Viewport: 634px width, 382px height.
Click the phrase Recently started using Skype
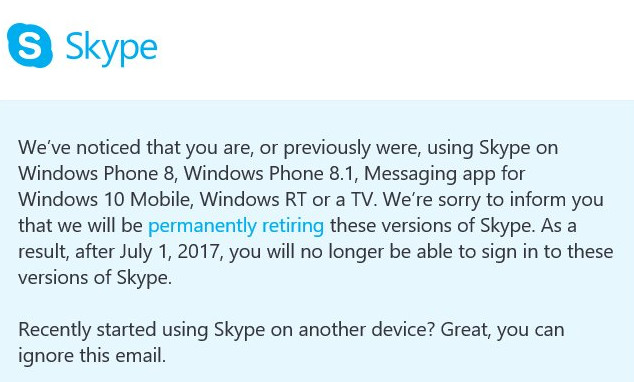[x=142, y=330]
